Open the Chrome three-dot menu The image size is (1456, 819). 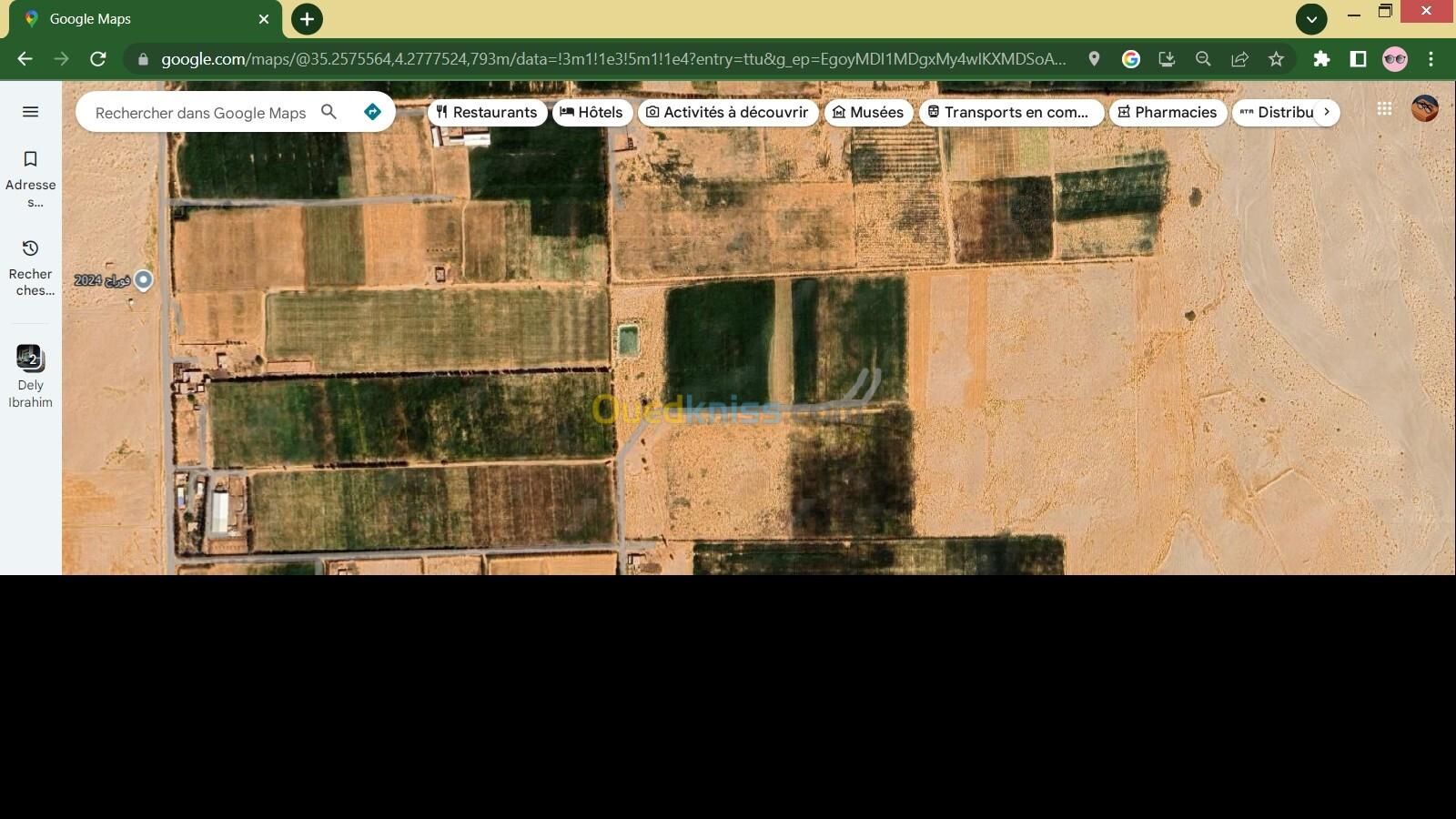1431,59
